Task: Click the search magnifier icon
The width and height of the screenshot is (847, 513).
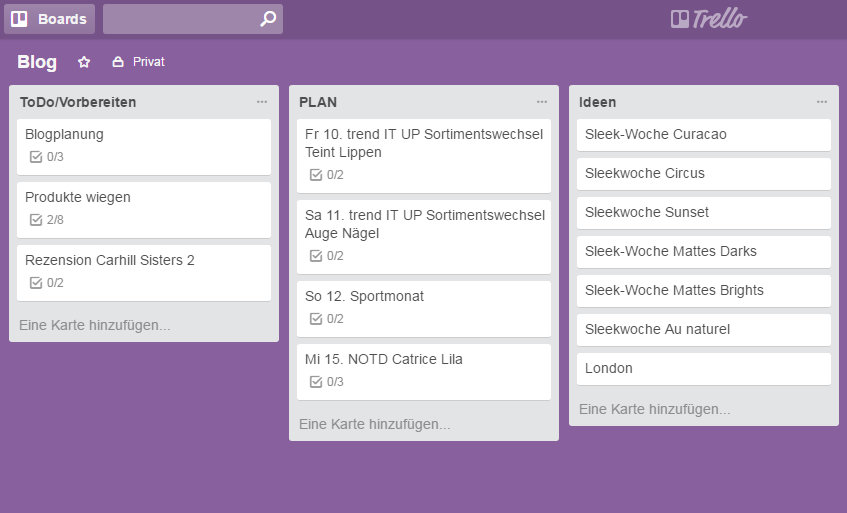Action: 267,19
